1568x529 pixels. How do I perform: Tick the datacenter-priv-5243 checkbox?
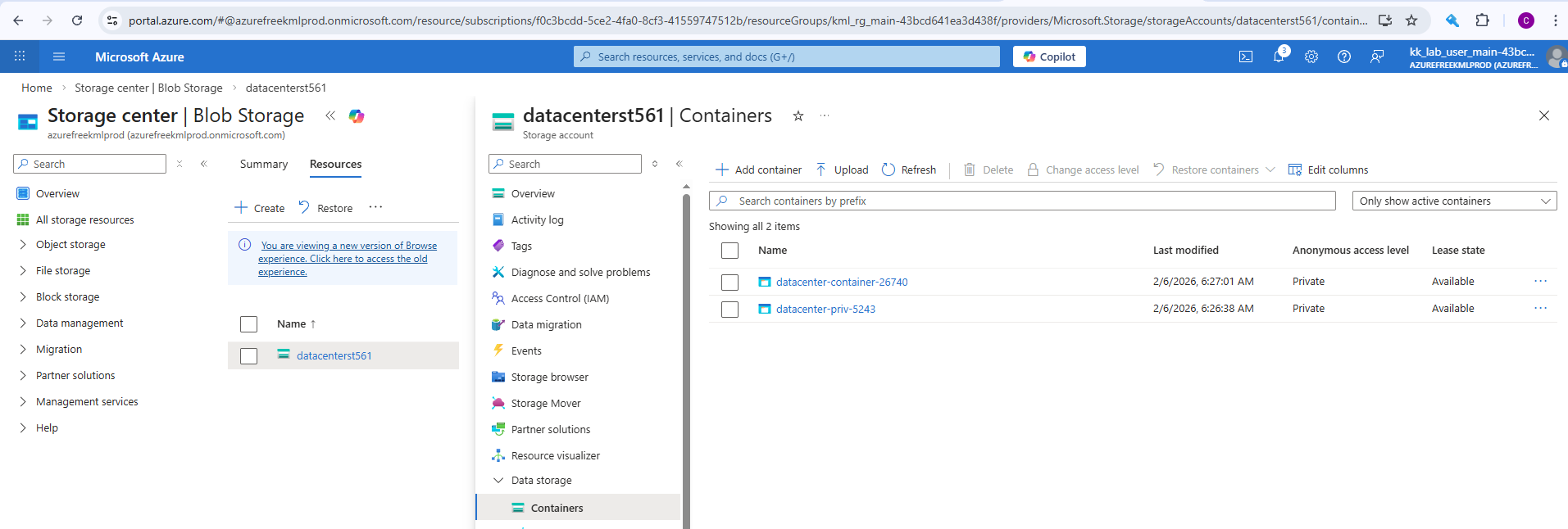click(729, 309)
